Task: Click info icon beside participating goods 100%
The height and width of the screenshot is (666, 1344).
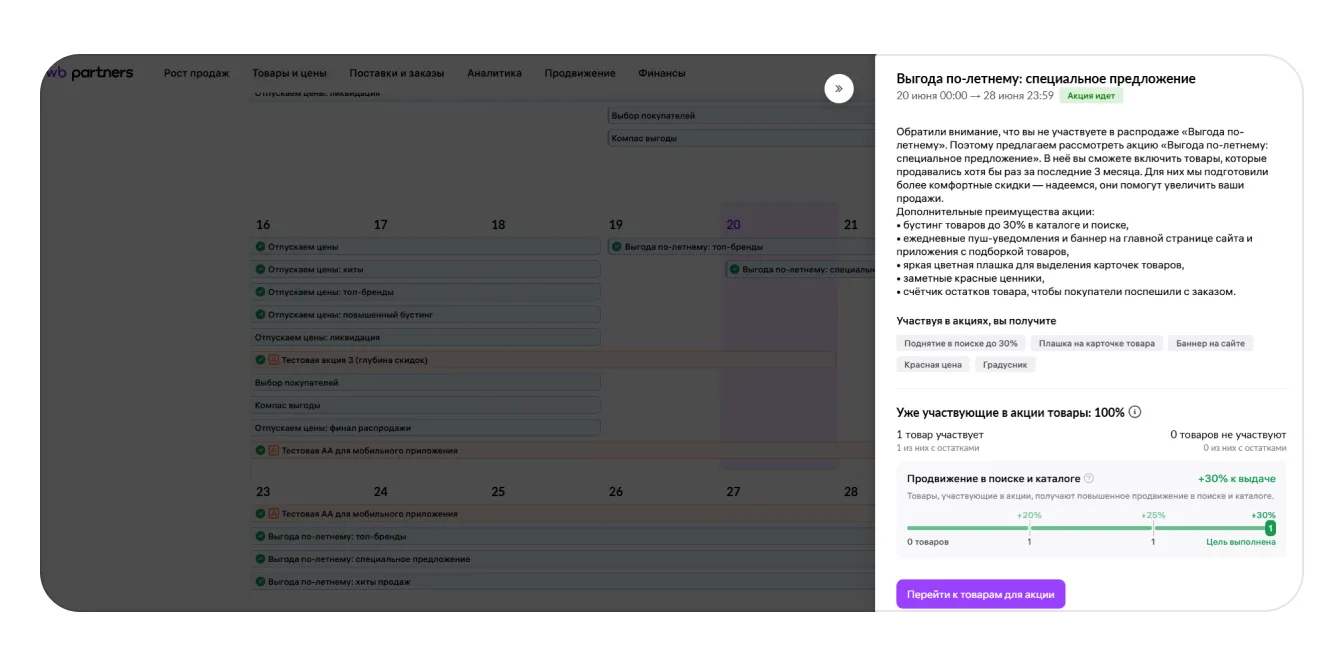Action: click(x=1135, y=412)
